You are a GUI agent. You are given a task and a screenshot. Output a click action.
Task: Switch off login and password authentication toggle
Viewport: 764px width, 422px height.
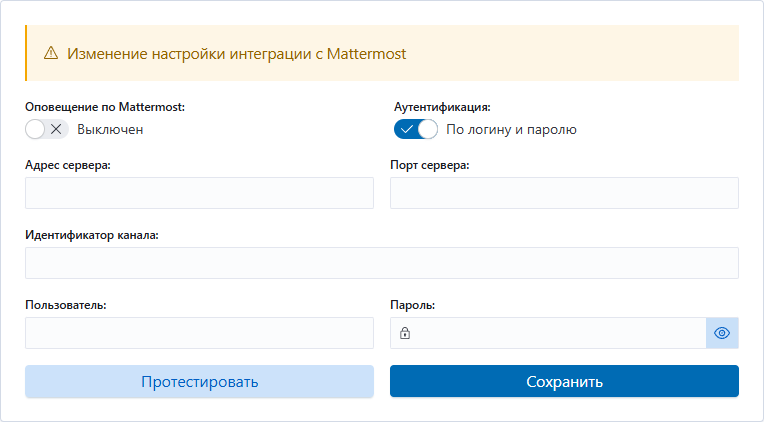click(416, 130)
